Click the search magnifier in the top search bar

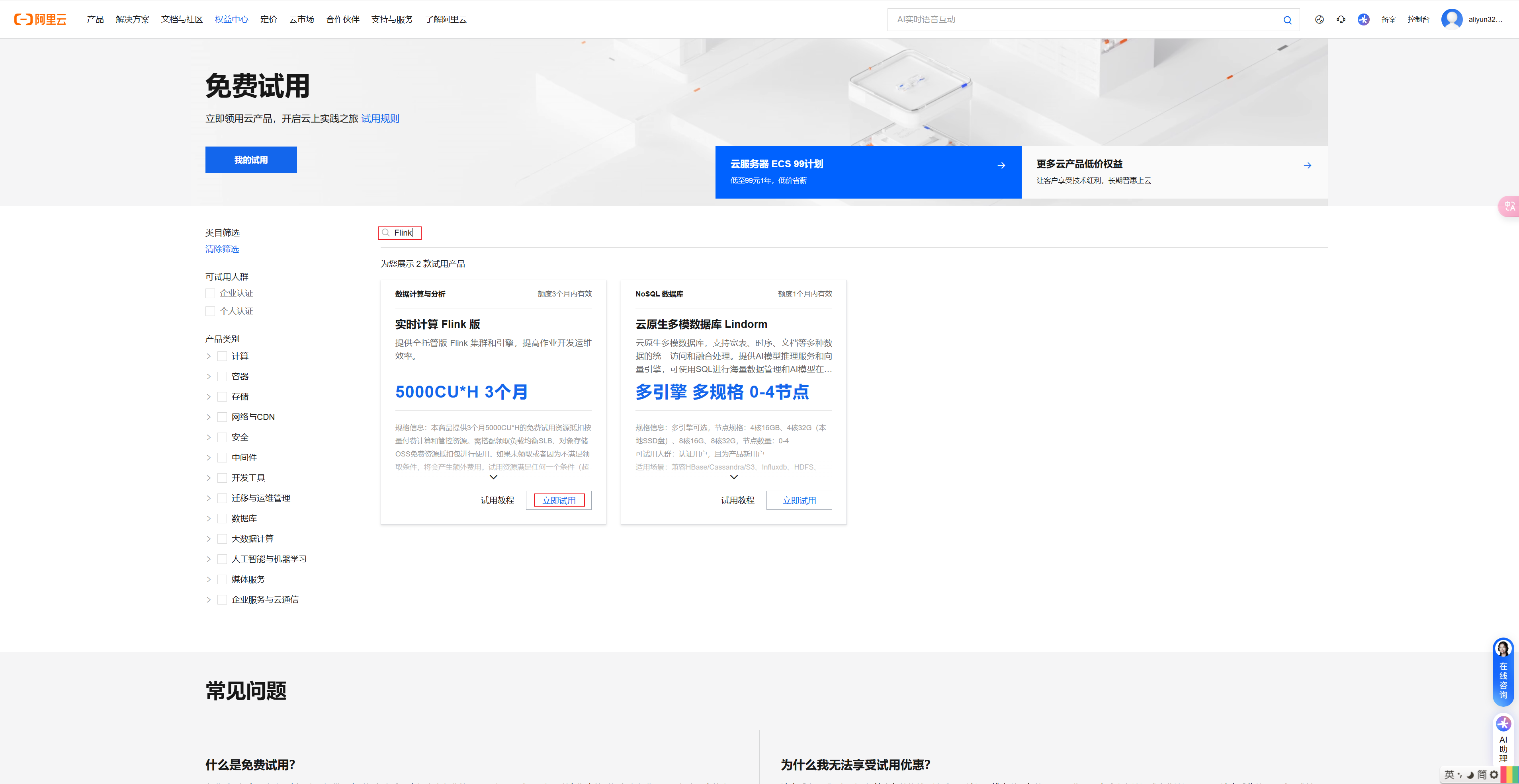1287,20
